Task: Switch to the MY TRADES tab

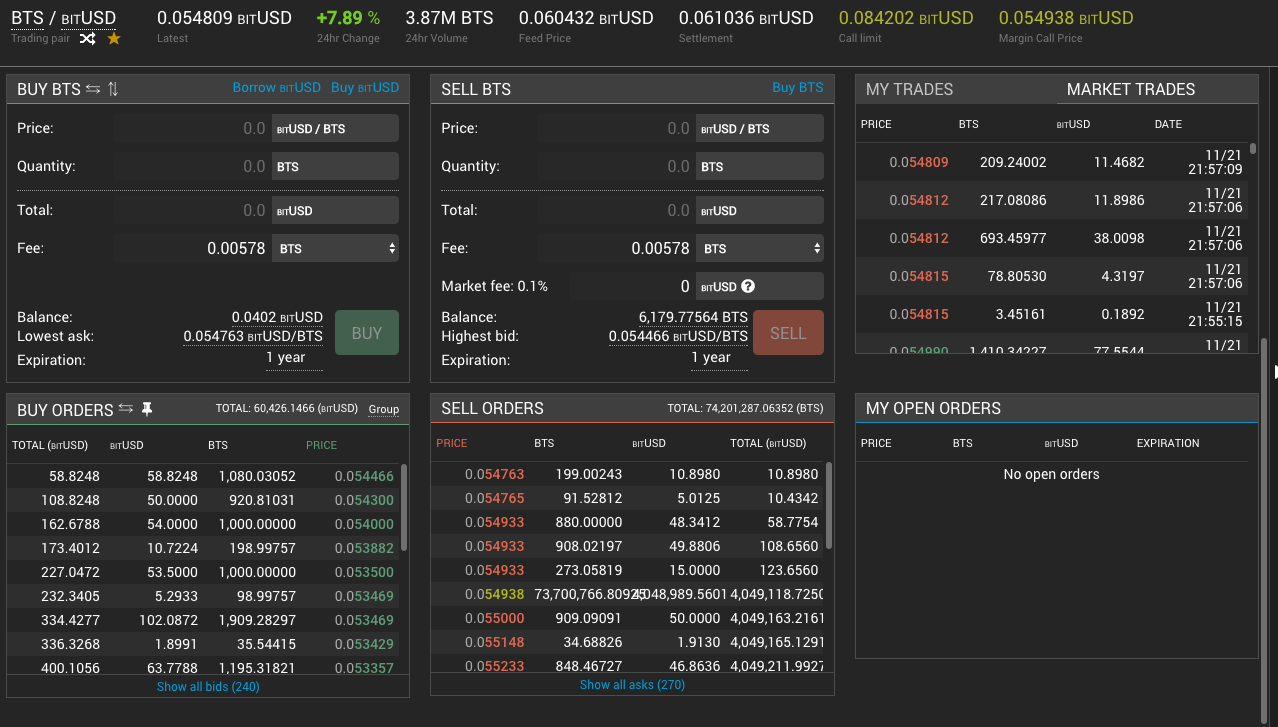Action: click(910, 89)
